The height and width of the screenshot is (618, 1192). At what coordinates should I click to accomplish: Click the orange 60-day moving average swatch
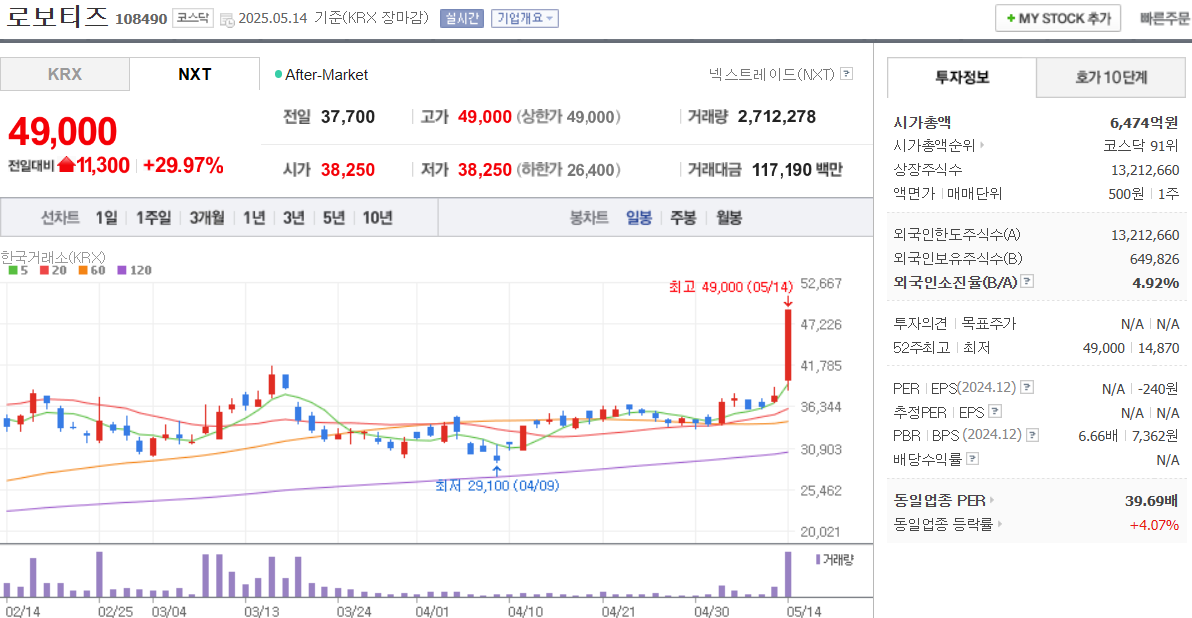click(83, 271)
